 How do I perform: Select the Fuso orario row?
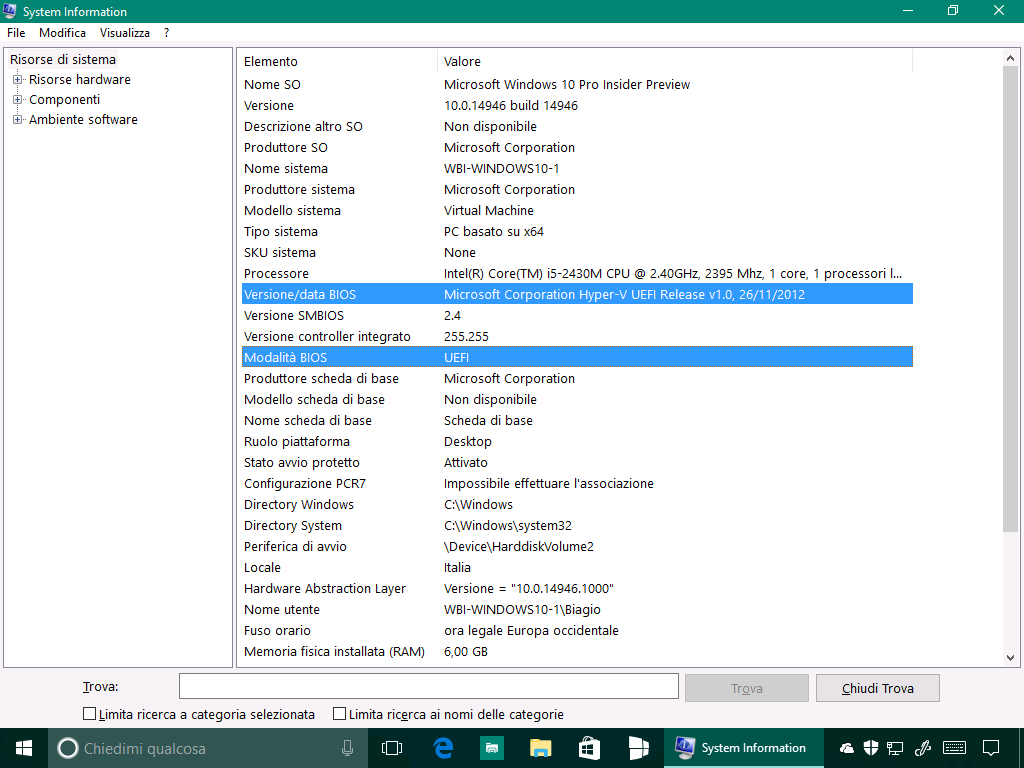(577, 630)
